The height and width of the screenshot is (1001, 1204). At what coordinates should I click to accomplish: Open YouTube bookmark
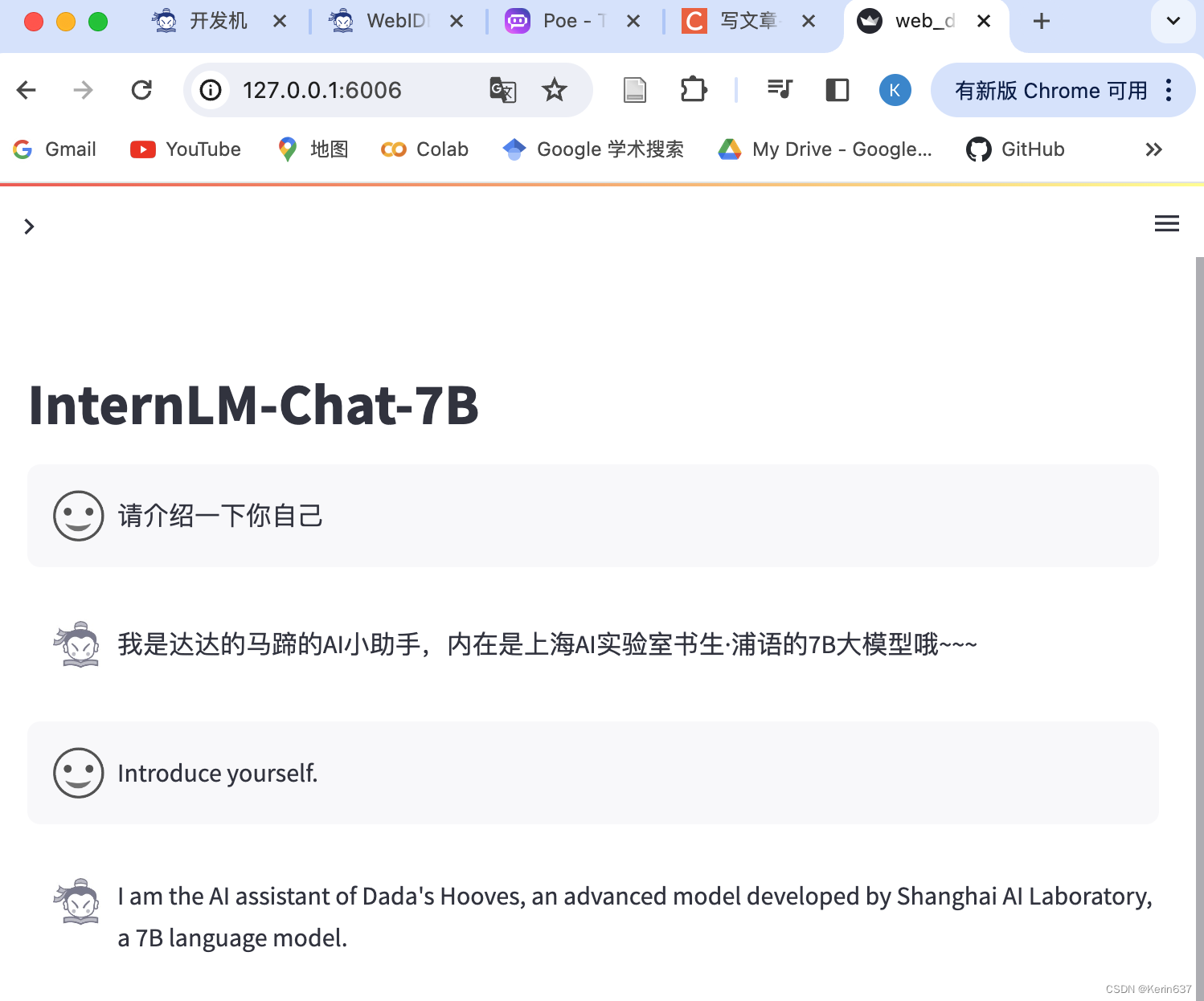tap(186, 149)
